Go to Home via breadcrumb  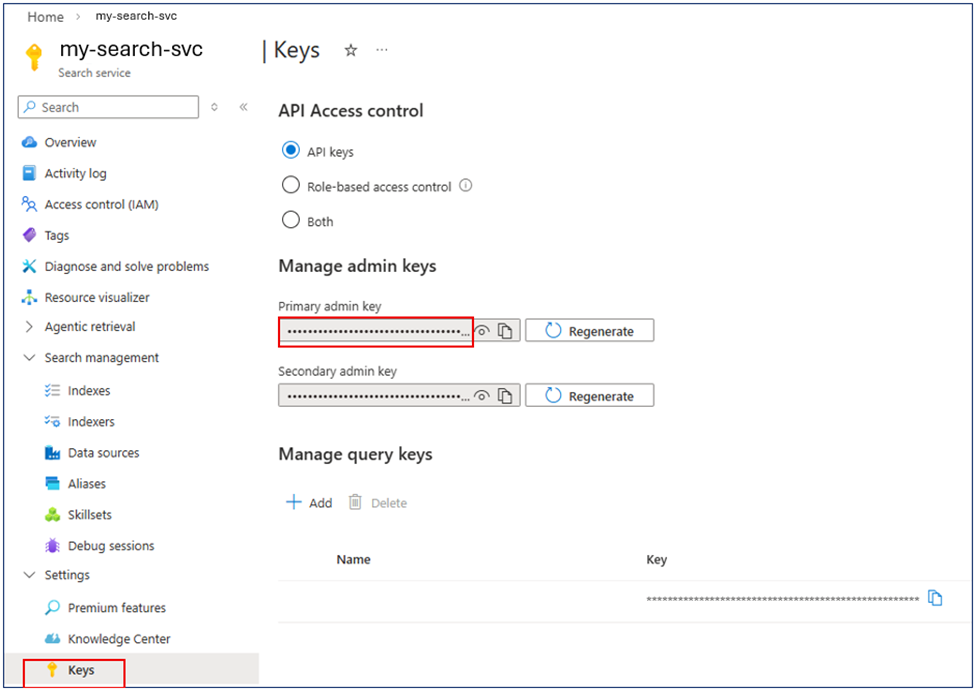(x=45, y=17)
